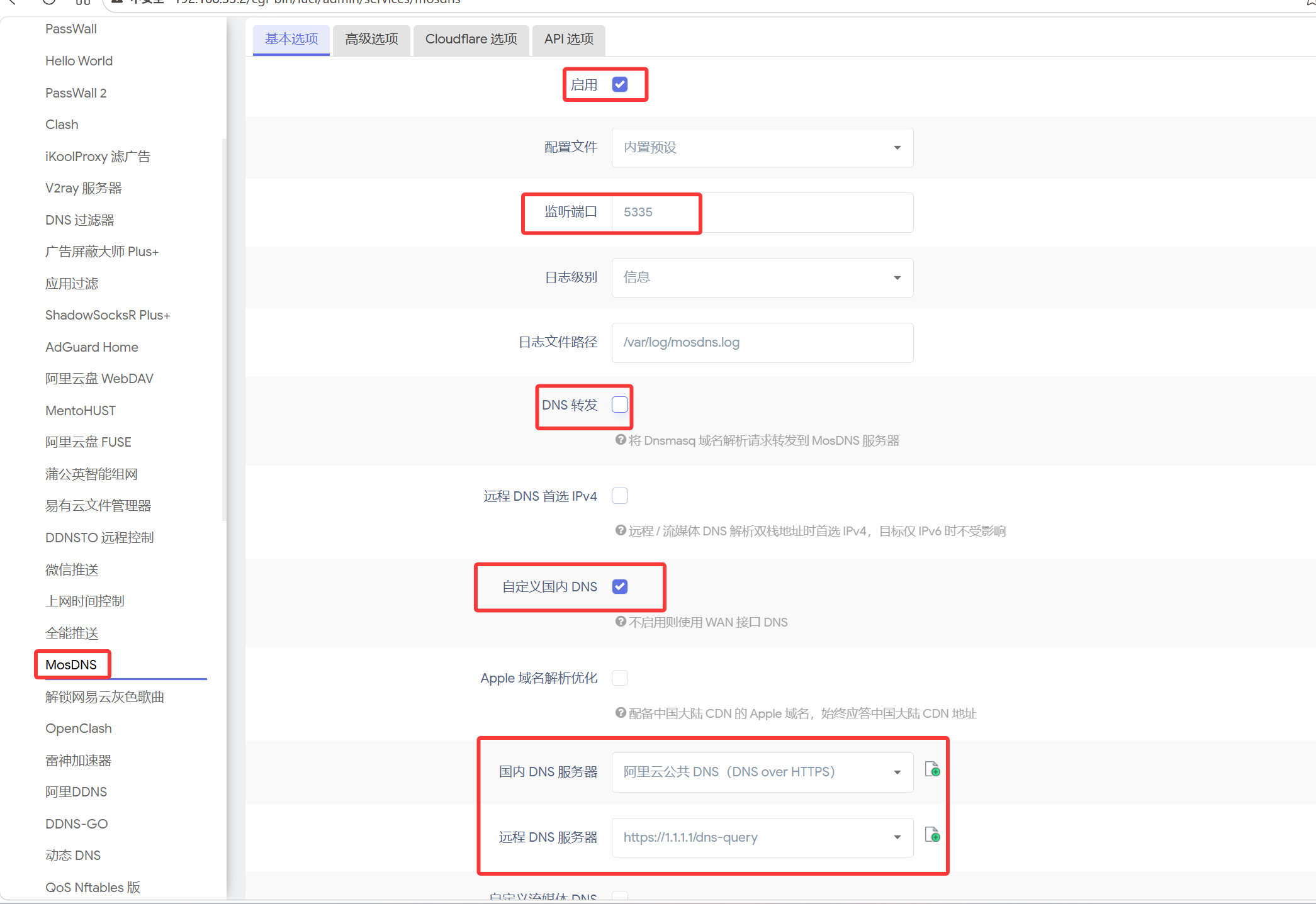Enable Apple 域名解析优化 checkbox
The height and width of the screenshot is (904, 1316).
point(620,678)
